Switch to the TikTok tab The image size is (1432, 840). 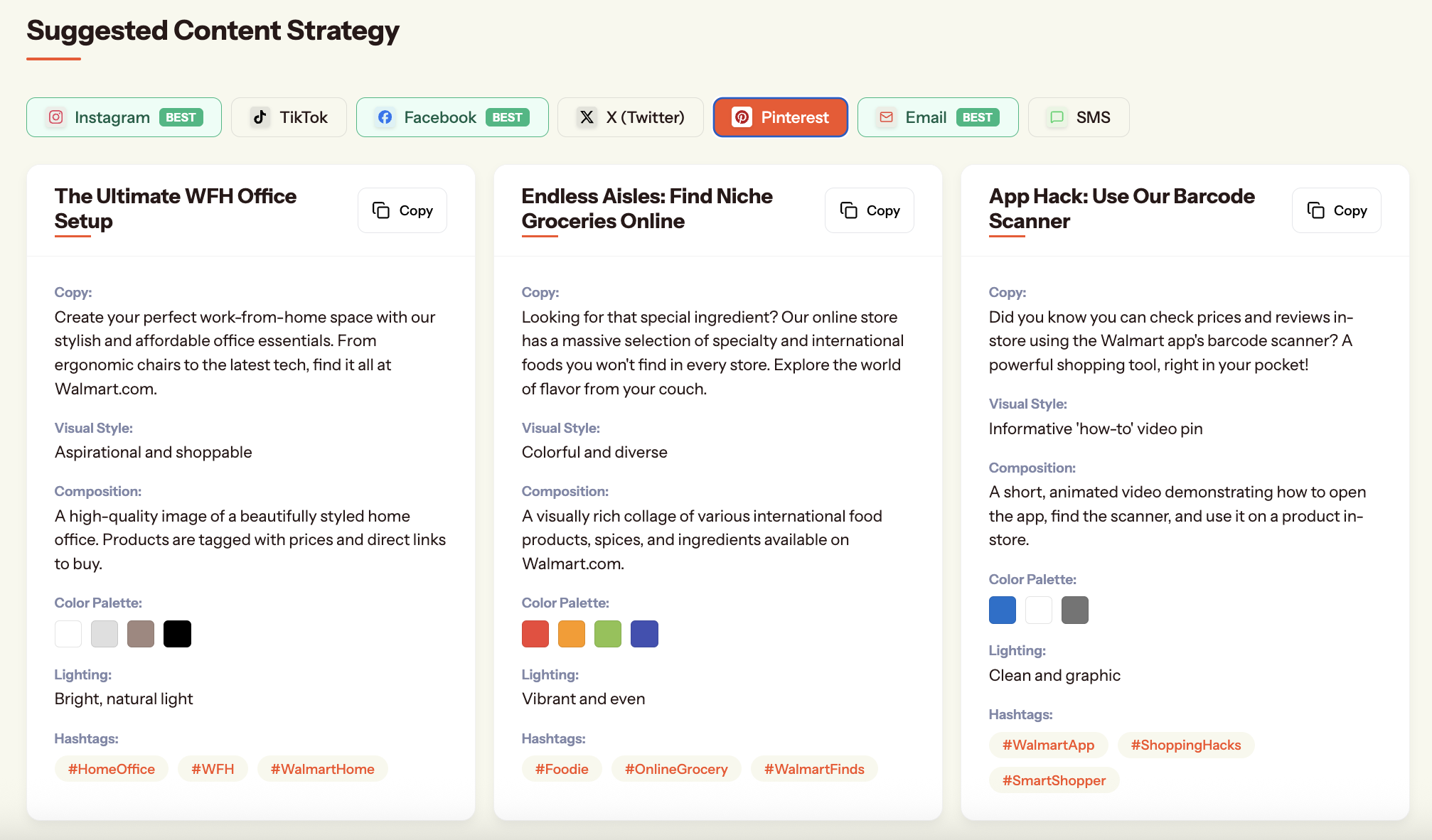coord(289,117)
